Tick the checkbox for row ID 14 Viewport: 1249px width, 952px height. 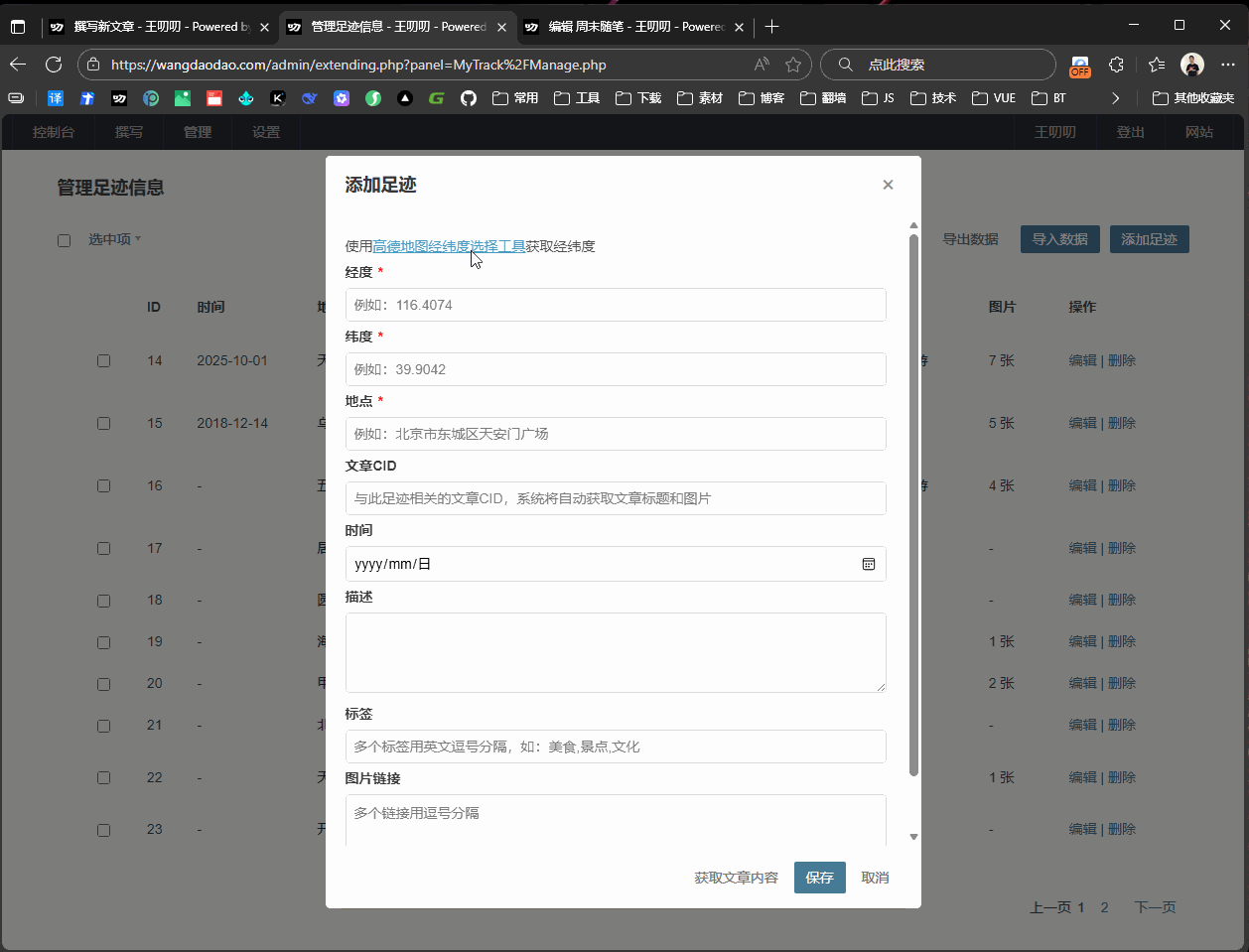pos(103,361)
